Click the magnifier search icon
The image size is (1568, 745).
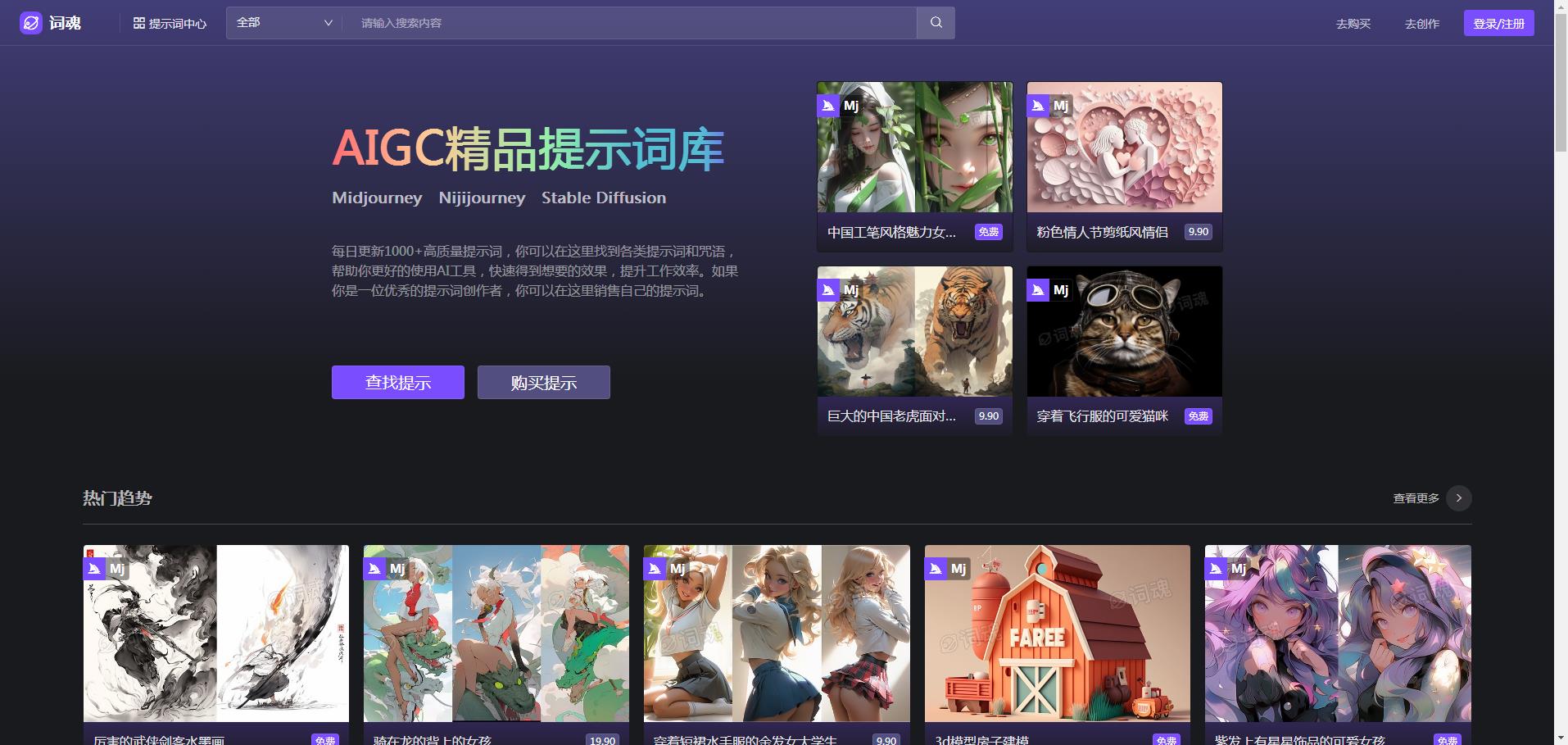pyautogui.click(x=935, y=23)
